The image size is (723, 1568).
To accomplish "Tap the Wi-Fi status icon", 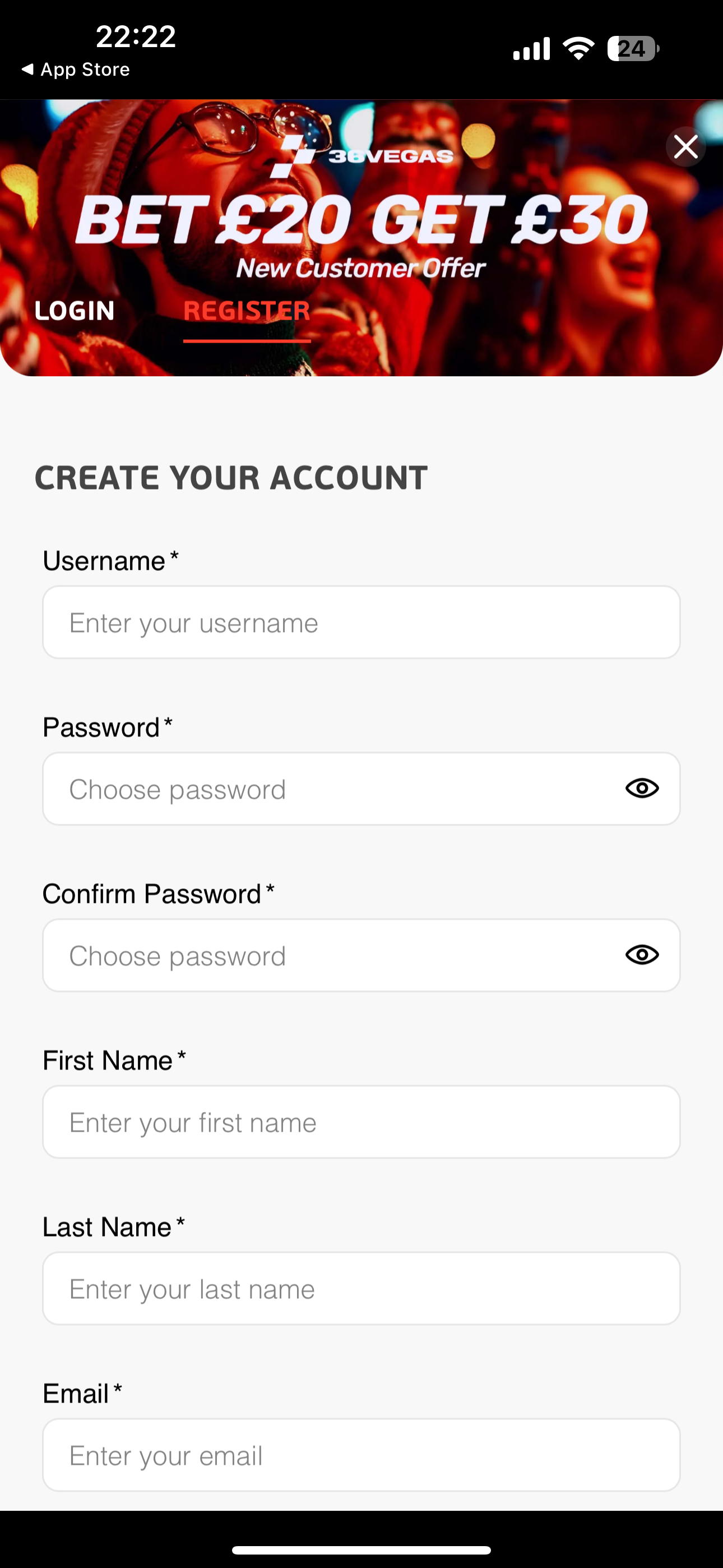I will [x=578, y=49].
